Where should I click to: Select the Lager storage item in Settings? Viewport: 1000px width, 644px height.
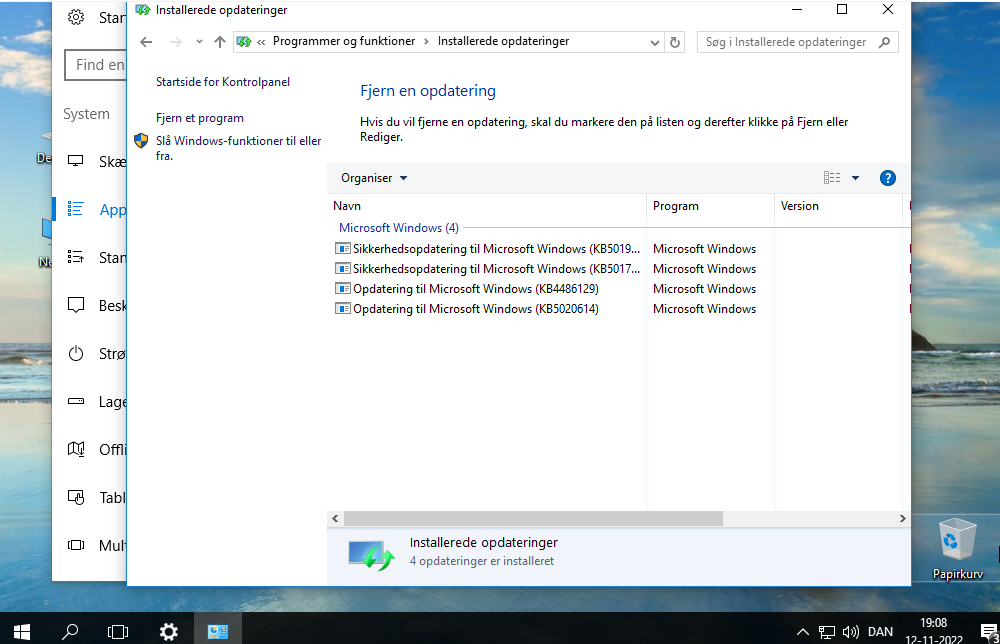91,402
